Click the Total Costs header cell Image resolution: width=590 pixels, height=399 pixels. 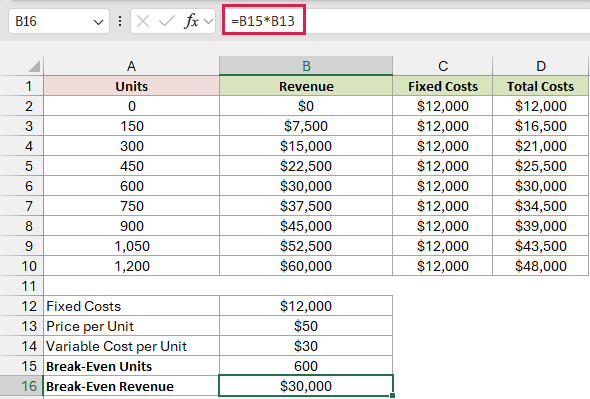coord(540,86)
